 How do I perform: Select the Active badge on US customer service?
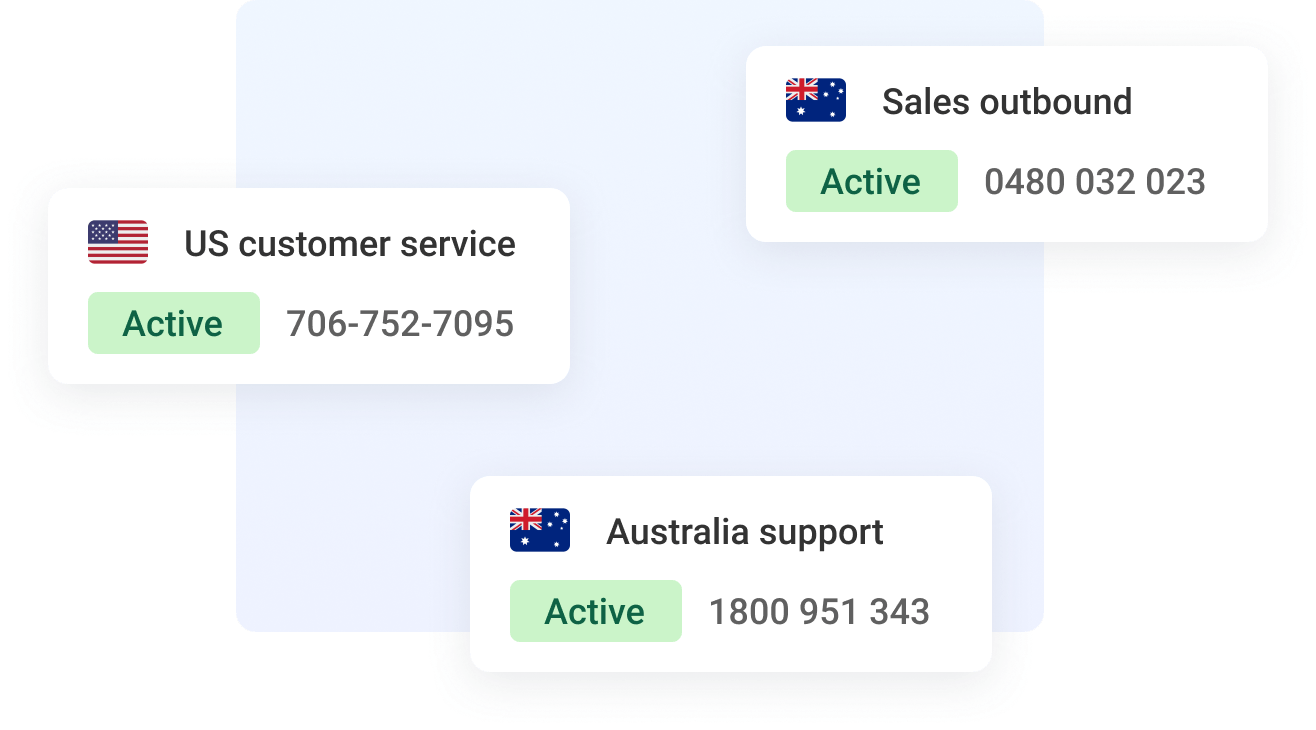click(174, 323)
